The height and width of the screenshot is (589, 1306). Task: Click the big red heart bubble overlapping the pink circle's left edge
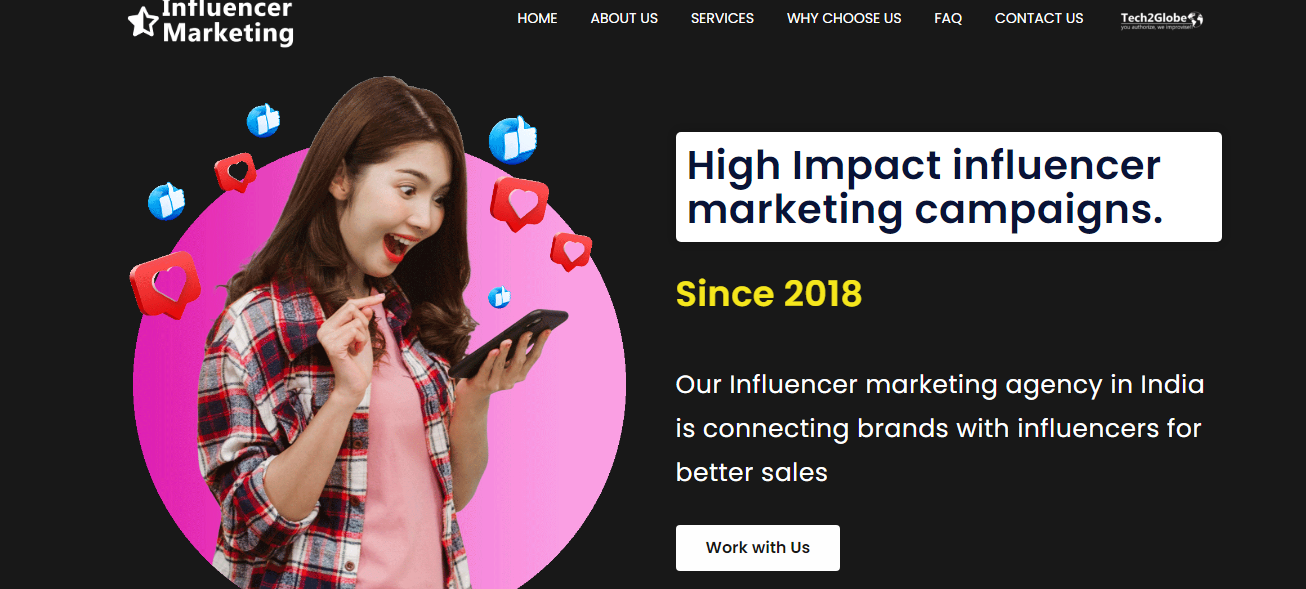tap(166, 285)
